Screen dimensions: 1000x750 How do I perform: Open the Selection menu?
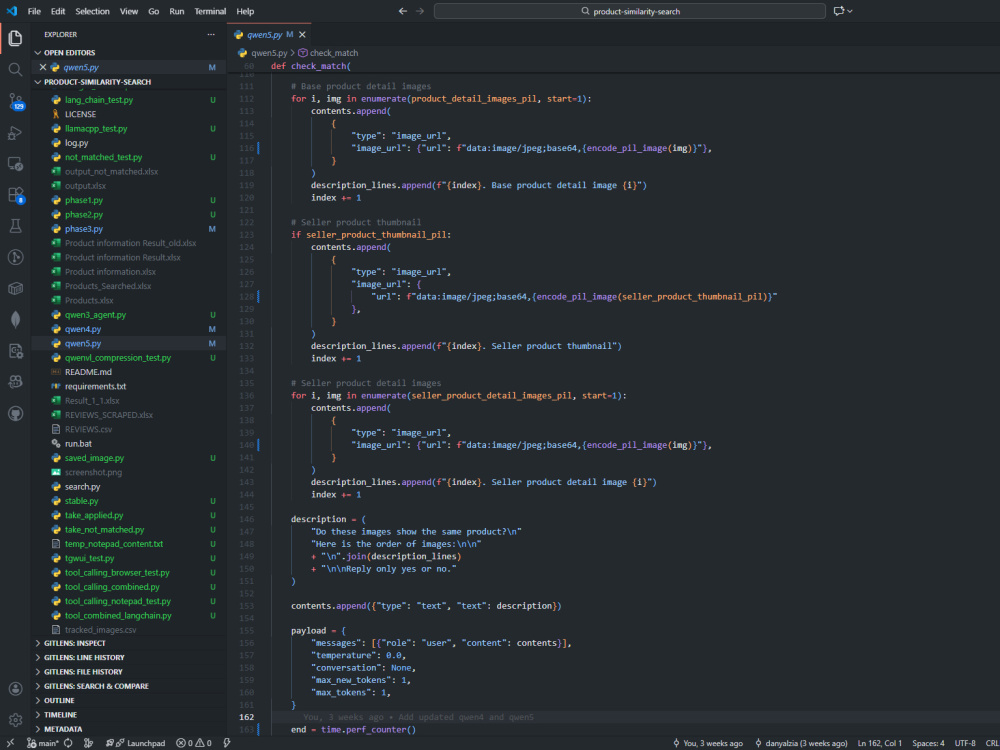tap(92, 11)
